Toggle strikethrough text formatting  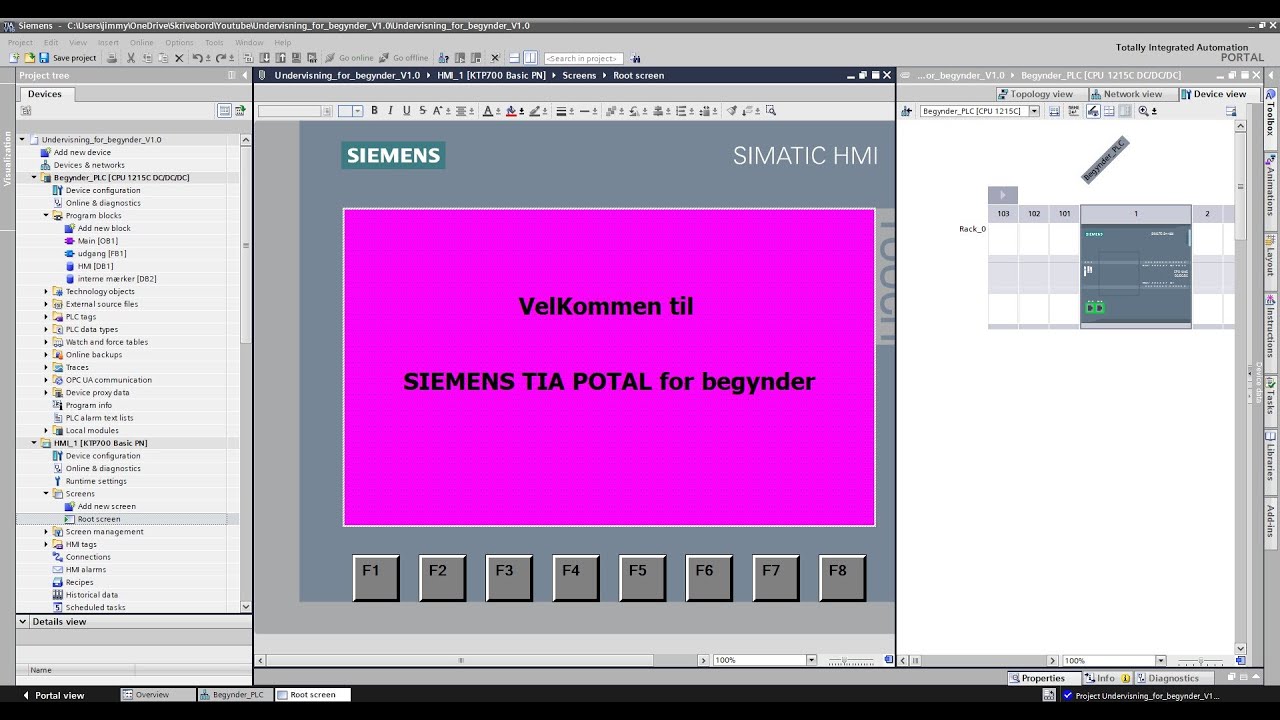(x=422, y=111)
